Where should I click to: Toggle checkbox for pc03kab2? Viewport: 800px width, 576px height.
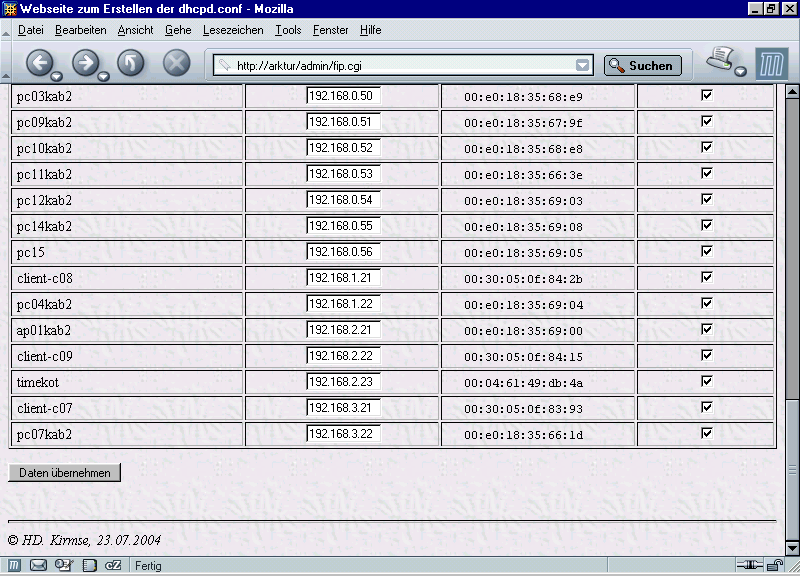point(707,95)
